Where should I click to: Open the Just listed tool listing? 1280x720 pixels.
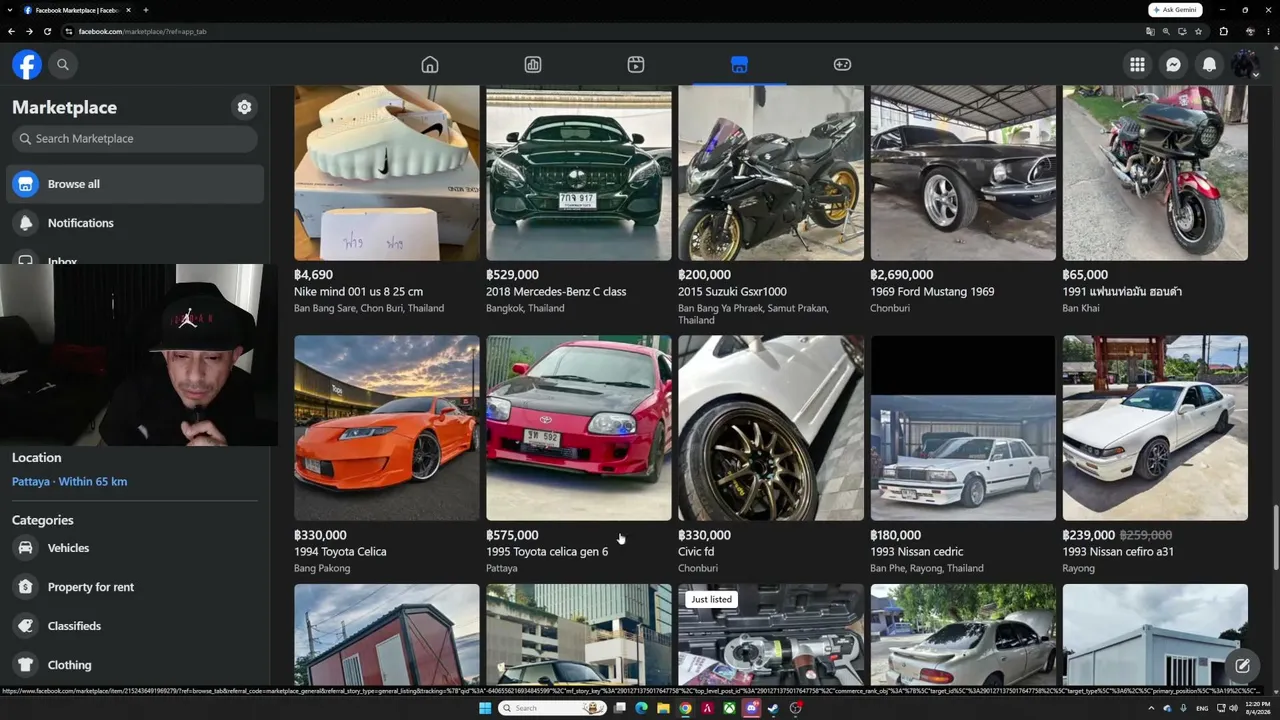point(771,634)
